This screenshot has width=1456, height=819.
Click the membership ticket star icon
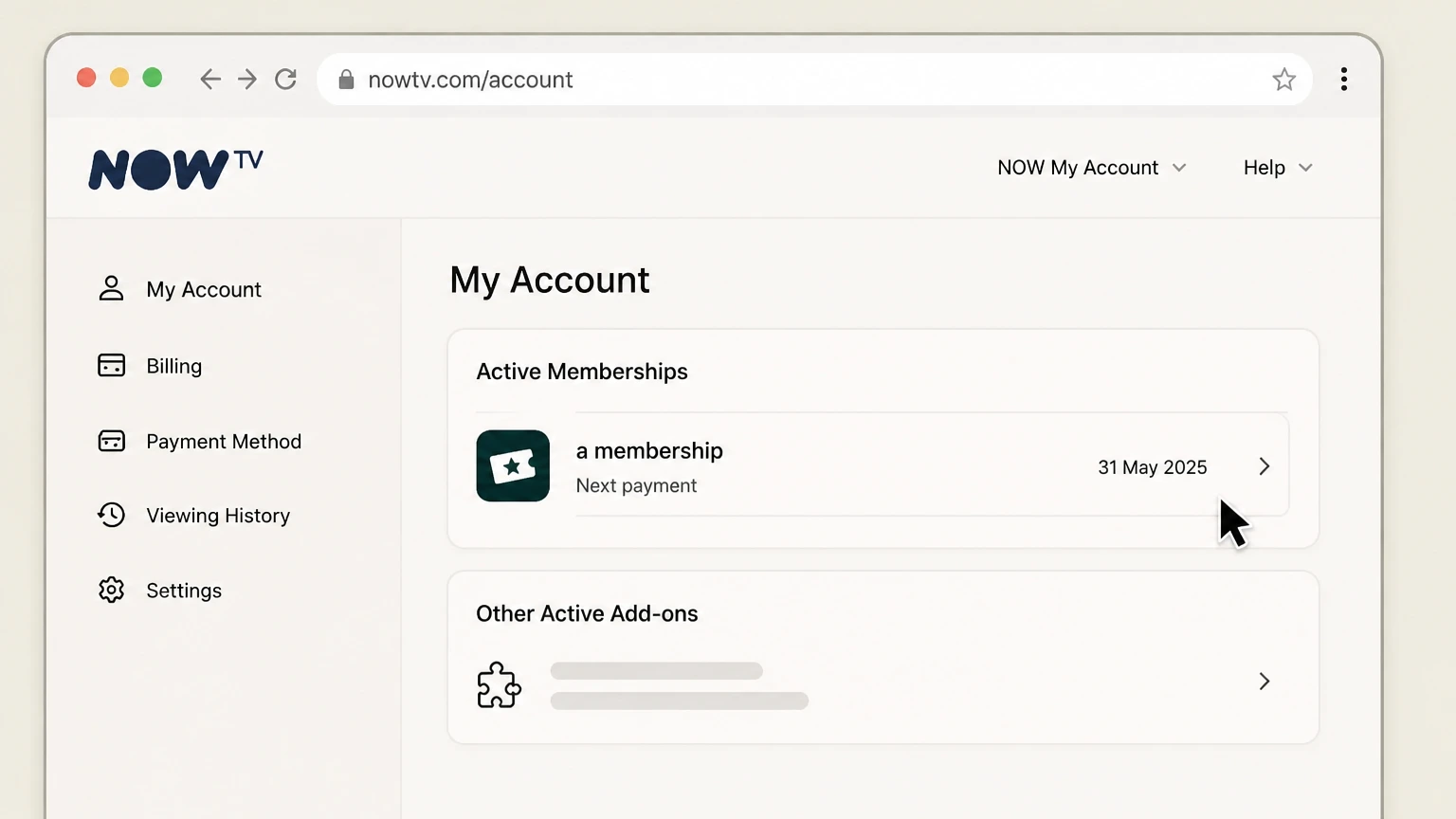513,465
